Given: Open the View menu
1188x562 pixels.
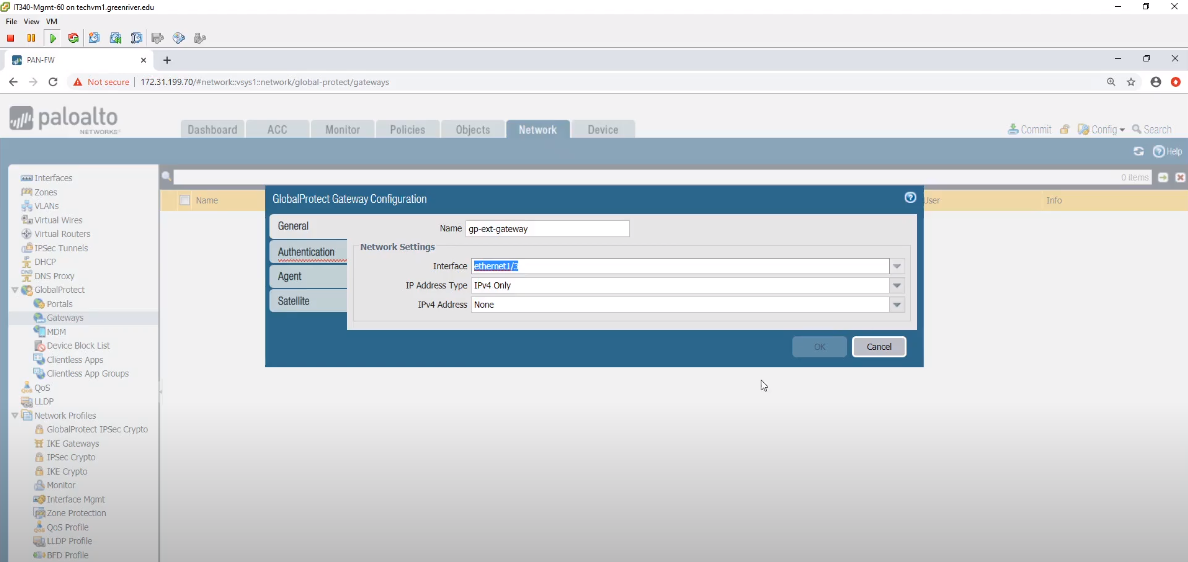Looking at the screenshot, I should tap(31, 21).
